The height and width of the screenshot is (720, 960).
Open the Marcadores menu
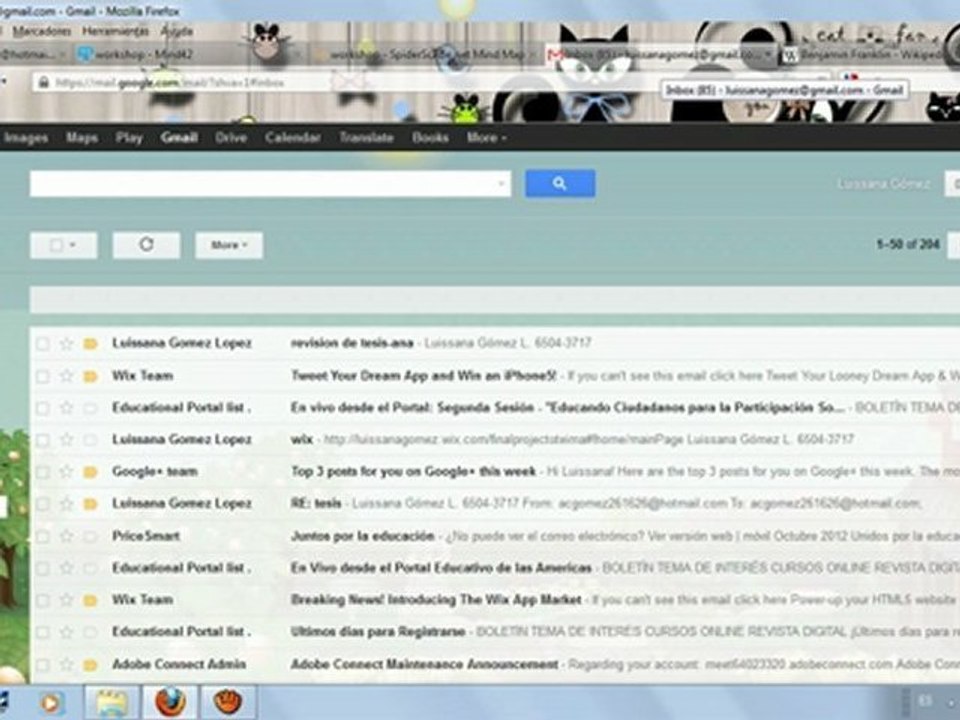(42, 31)
